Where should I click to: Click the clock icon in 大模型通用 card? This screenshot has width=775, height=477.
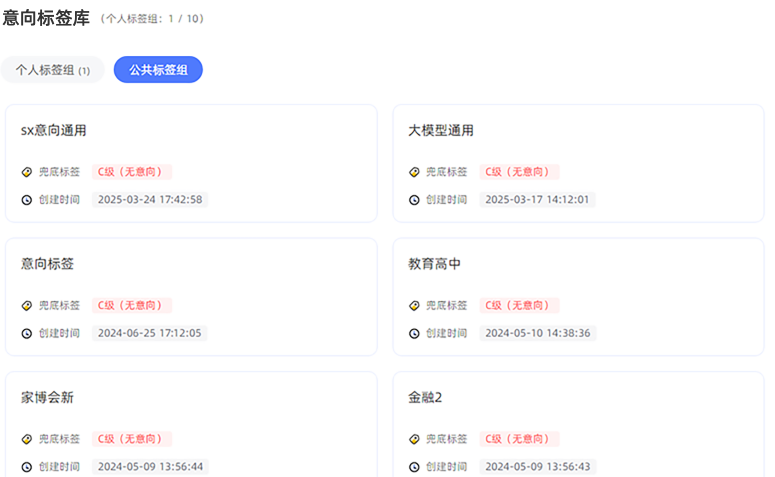pyautogui.click(x=414, y=199)
